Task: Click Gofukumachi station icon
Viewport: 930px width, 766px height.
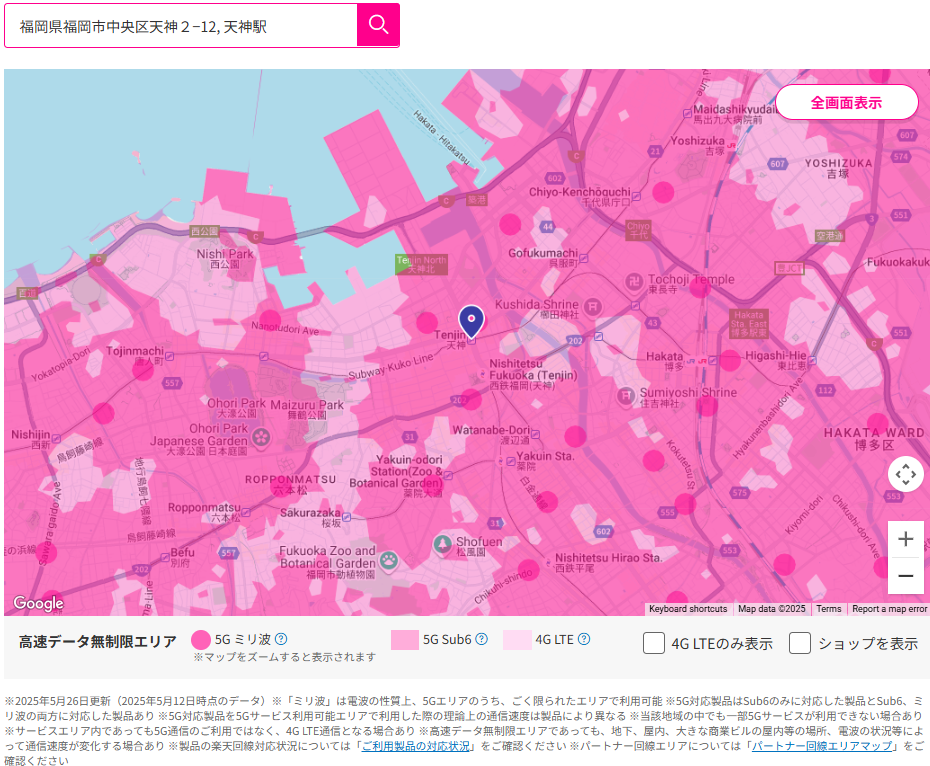Action: 584,258
